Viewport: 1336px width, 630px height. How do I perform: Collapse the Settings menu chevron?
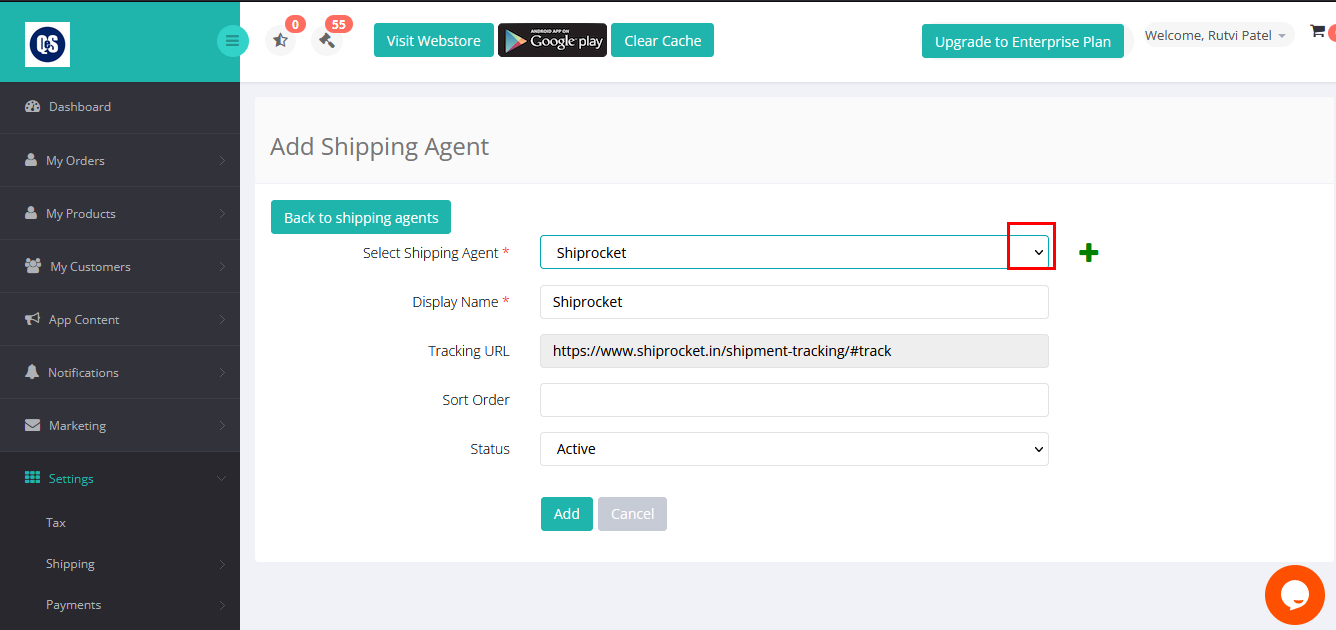click(221, 478)
